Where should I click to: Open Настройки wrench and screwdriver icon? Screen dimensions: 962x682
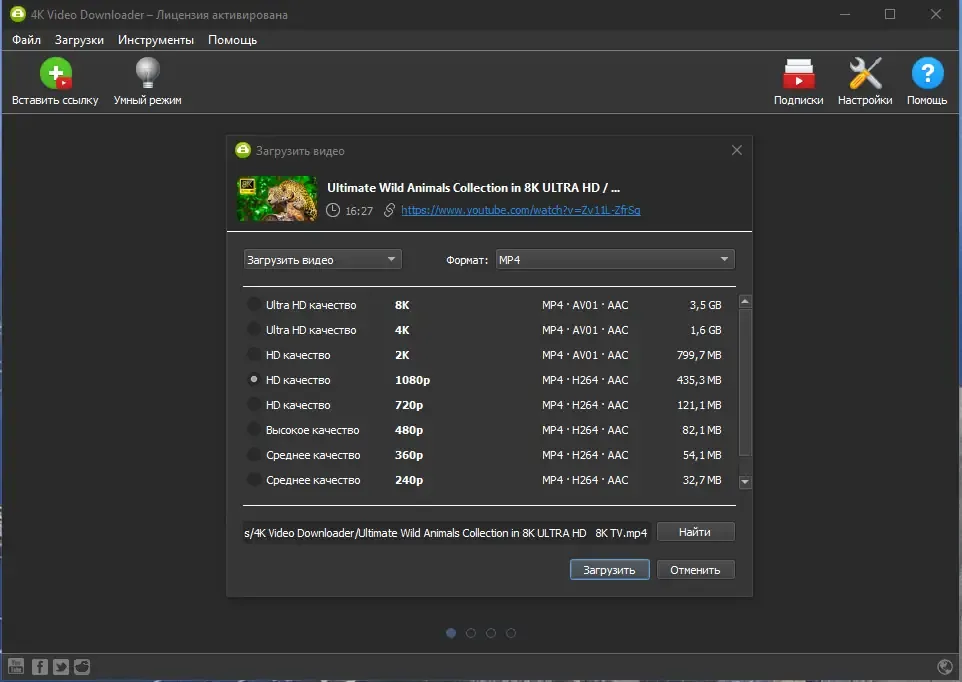pyautogui.click(x=865, y=74)
